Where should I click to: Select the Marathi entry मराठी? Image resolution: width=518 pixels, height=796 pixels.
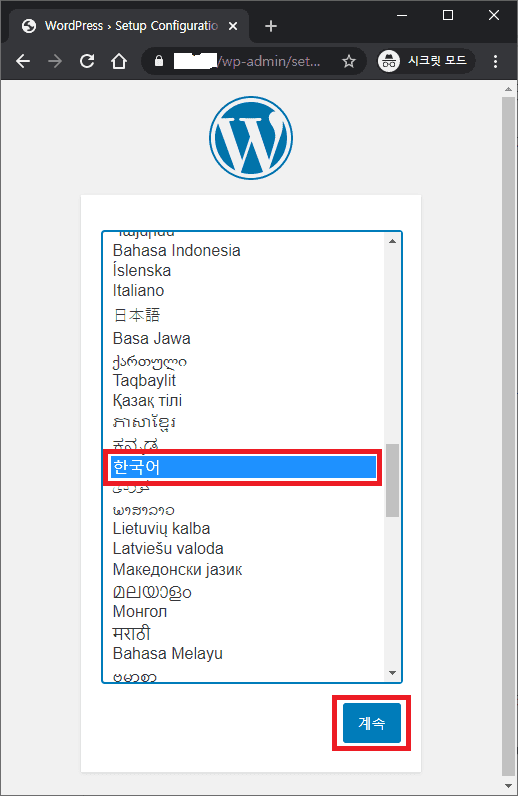[x=244, y=634]
